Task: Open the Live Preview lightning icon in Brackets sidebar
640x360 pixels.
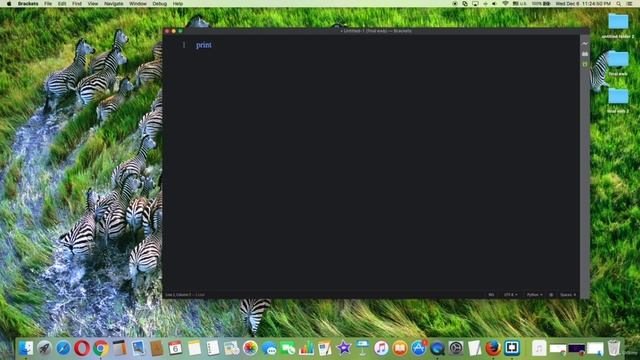Action: [x=585, y=43]
